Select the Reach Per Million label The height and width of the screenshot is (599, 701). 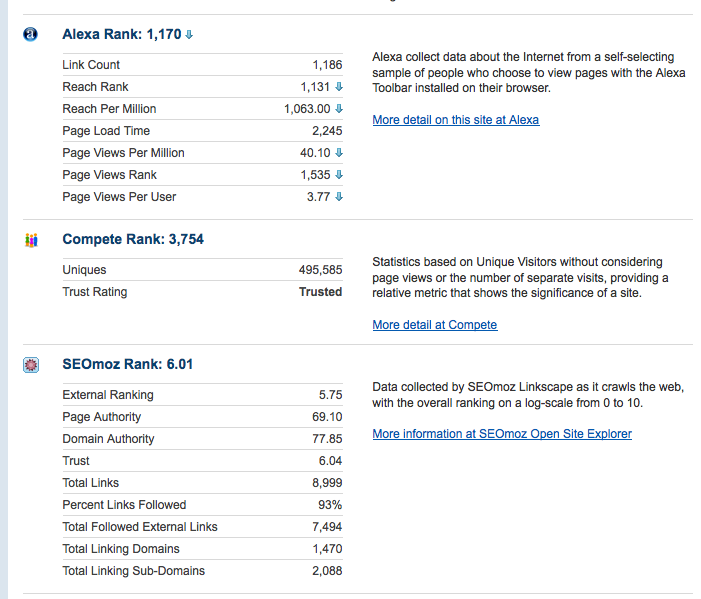(109, 109)
